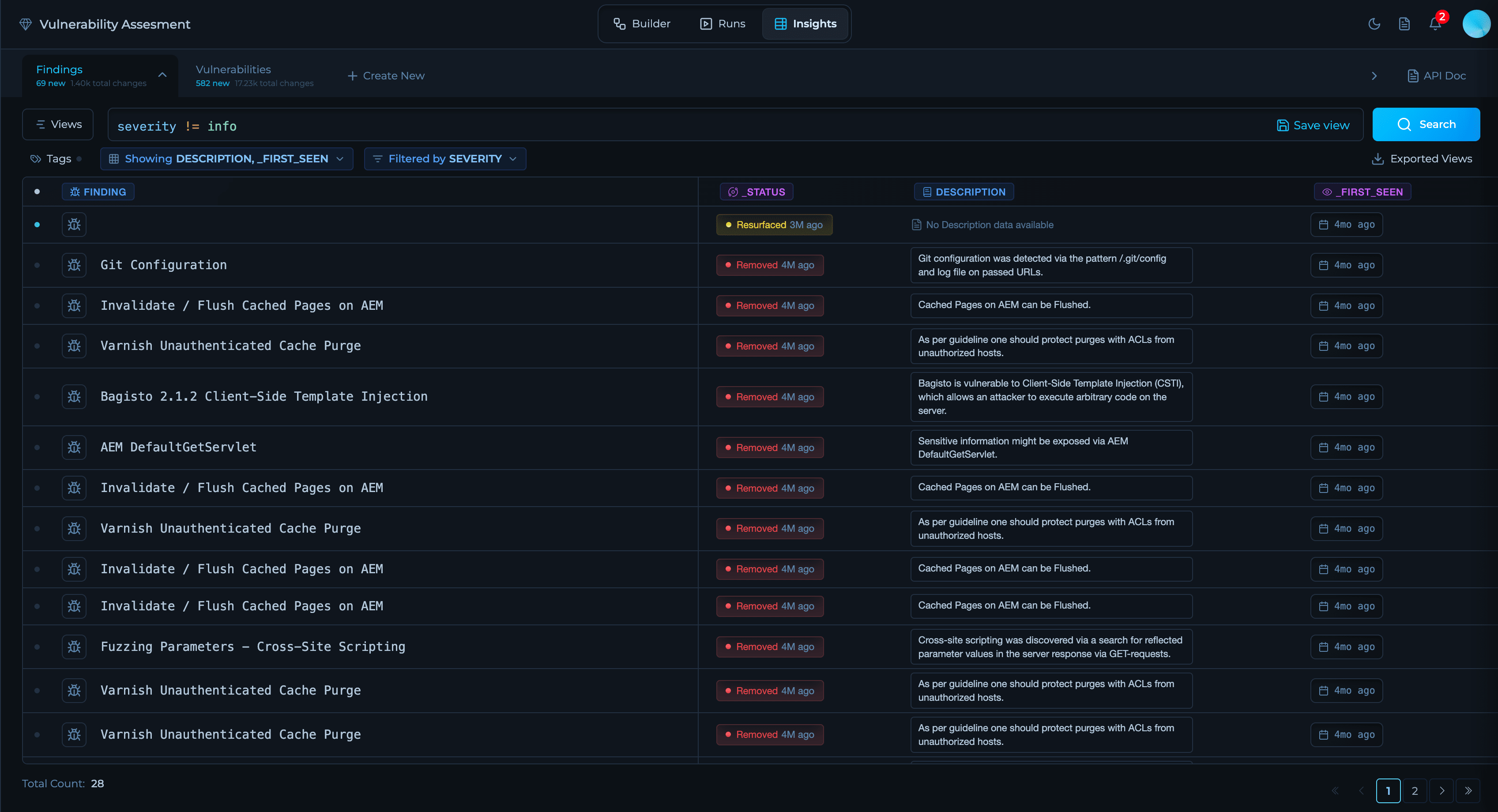Open the notifications bell

(x=1434, y=24)
